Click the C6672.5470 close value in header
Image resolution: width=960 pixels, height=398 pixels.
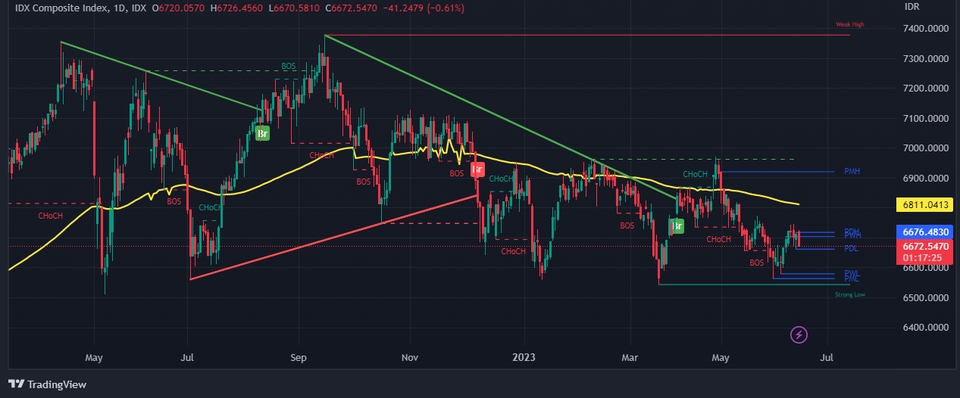click(x=351, y=8)
